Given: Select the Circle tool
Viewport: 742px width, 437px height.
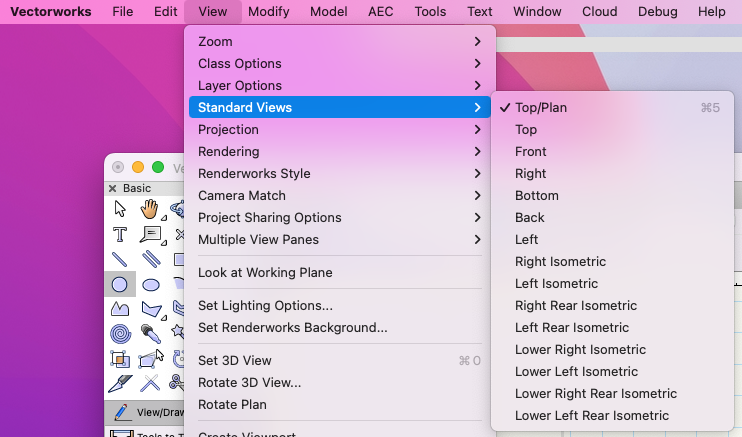Looking at the screenshot, I should pyautogui.click(x=120, y=284).
